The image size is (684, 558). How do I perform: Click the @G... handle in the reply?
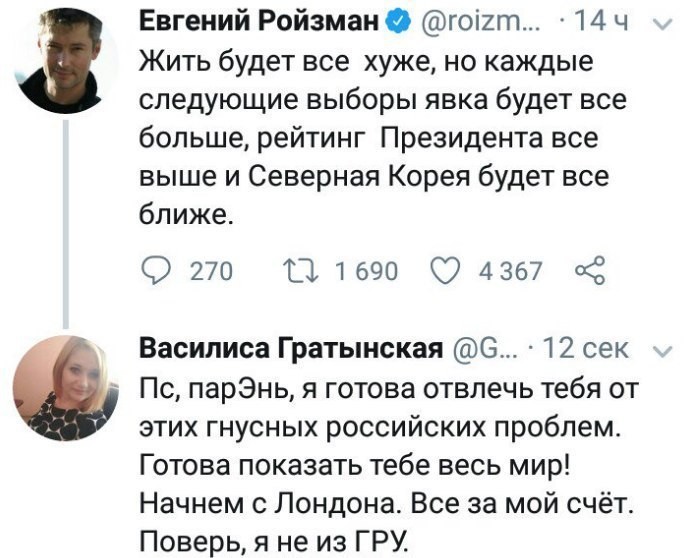pyautogui.click(x=486, y=348)
